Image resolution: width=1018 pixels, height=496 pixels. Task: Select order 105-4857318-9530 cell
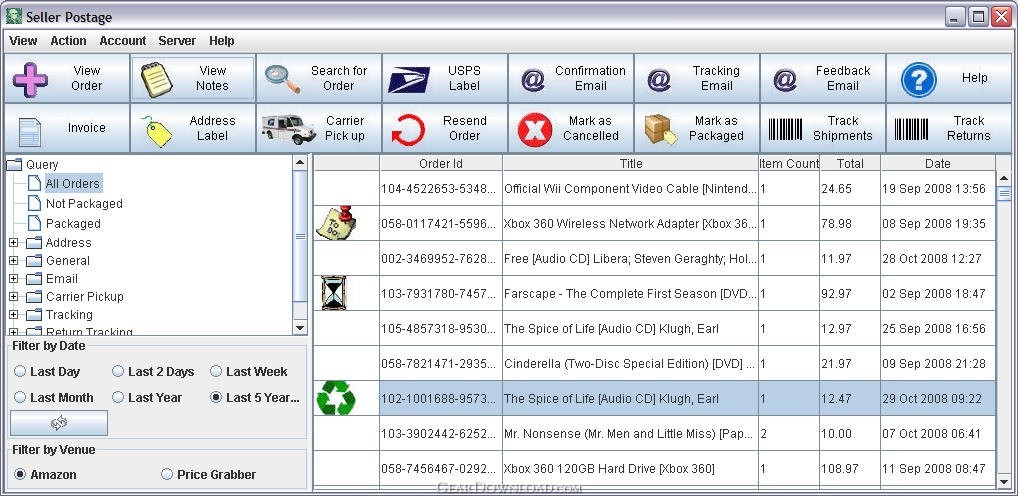click(x=441, y=329)
